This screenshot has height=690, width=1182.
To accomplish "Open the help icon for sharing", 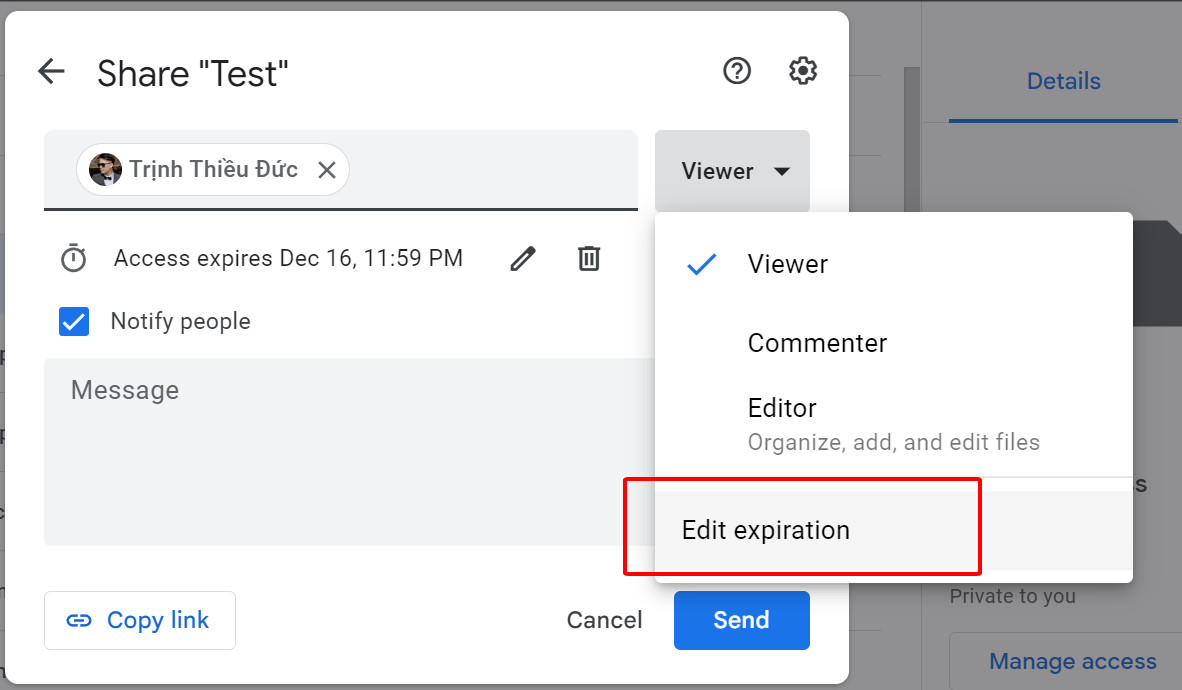I will [737, 71].
